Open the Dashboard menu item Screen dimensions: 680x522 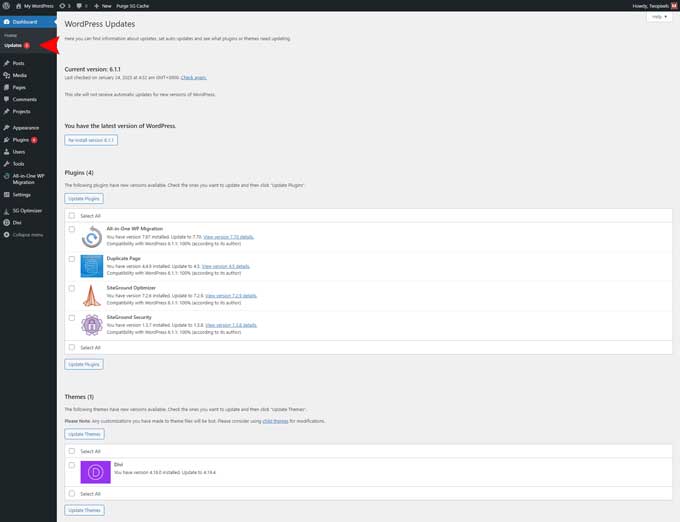point(28,22)
